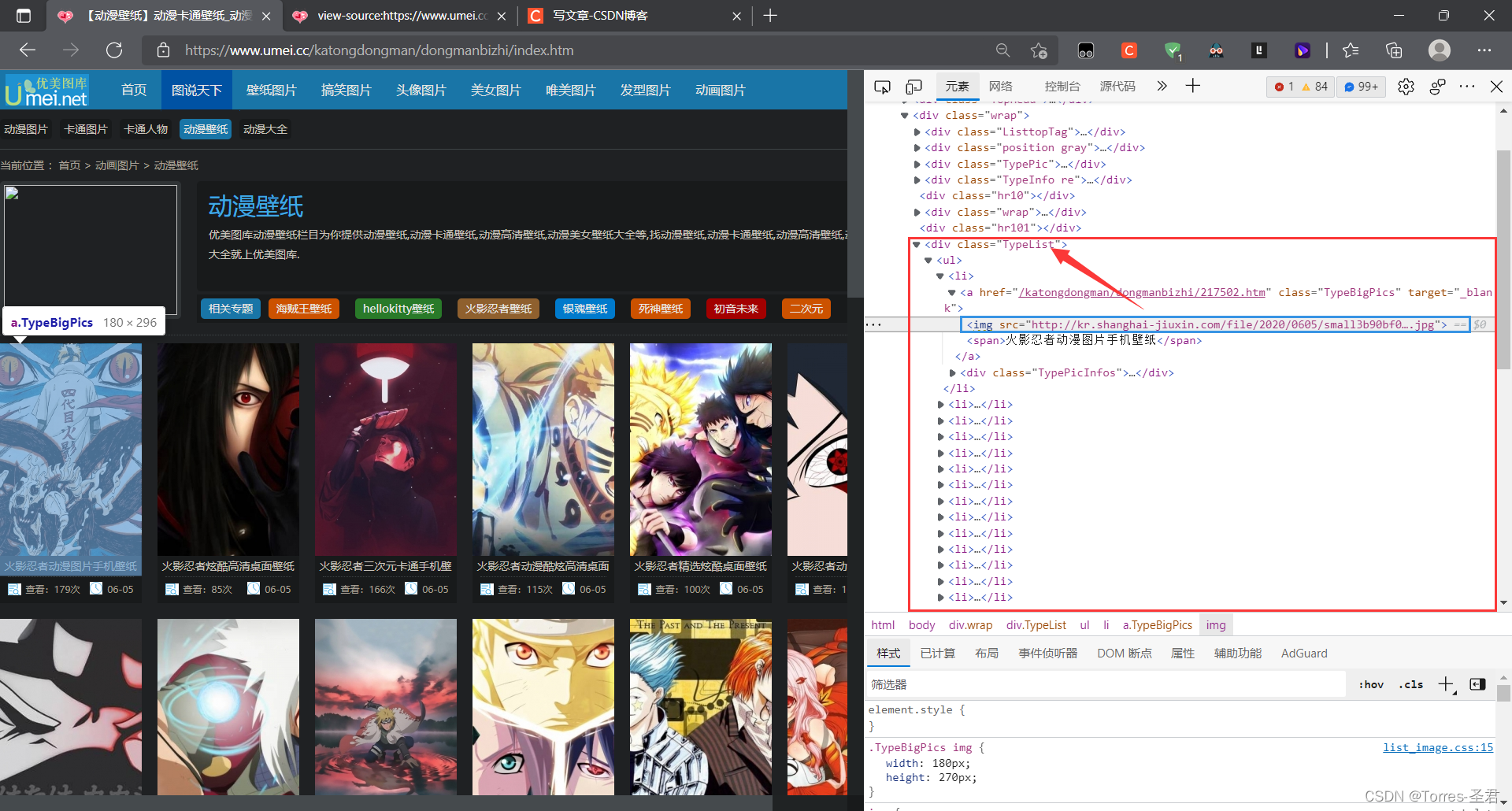Open a new browser tab
This screenshot has height=811, width=1512.
[770, 16]
